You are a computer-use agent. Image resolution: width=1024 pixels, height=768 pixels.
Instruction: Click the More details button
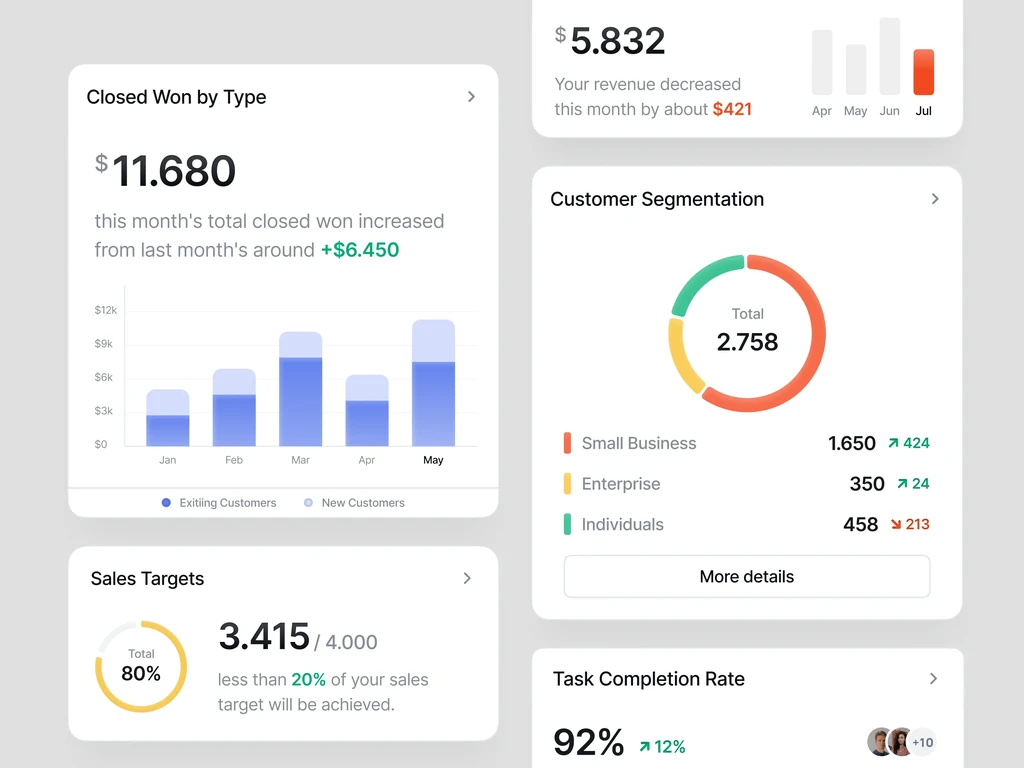point(746,577)
